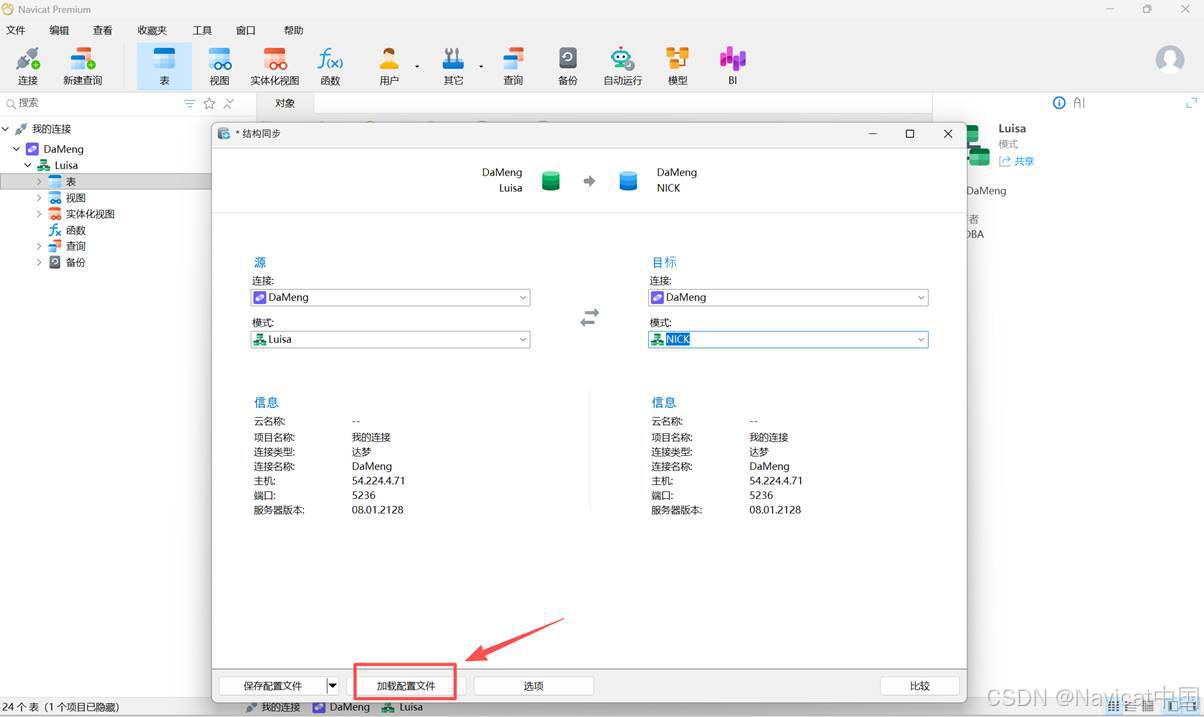
Task: Click the 比较 (Compare) button
Action: click(920, 686)
